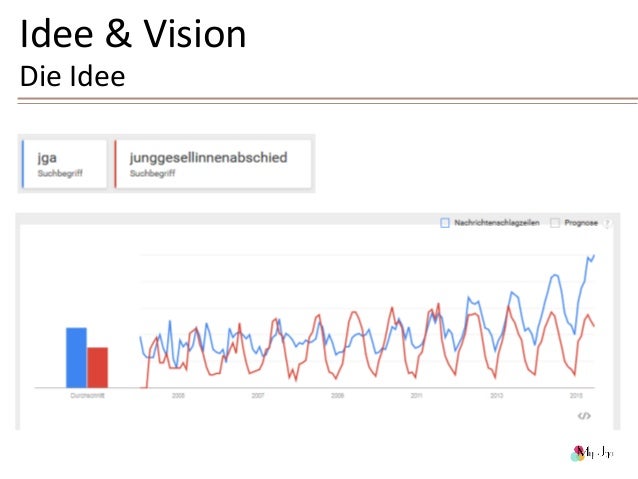This screenshot has height=479, width=638.
Task: Click the 2005 label on timeline axis
Action: 178,395
